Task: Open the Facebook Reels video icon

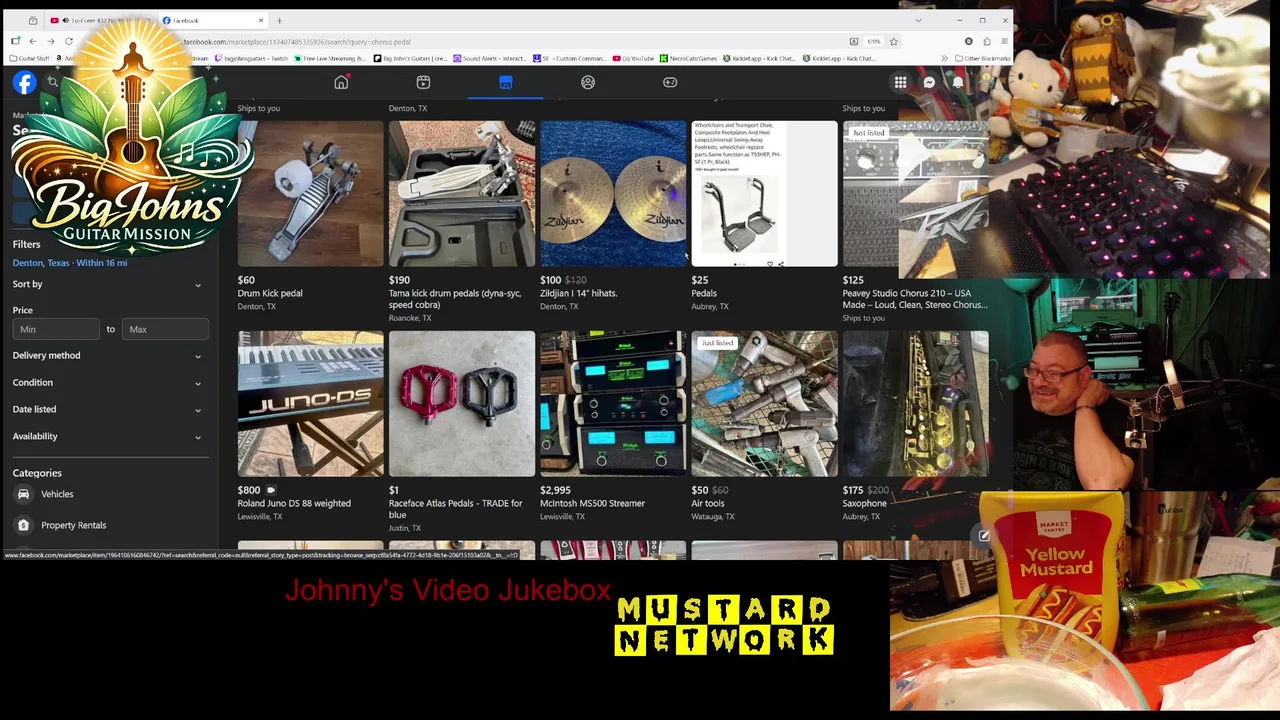Action: 423,82
